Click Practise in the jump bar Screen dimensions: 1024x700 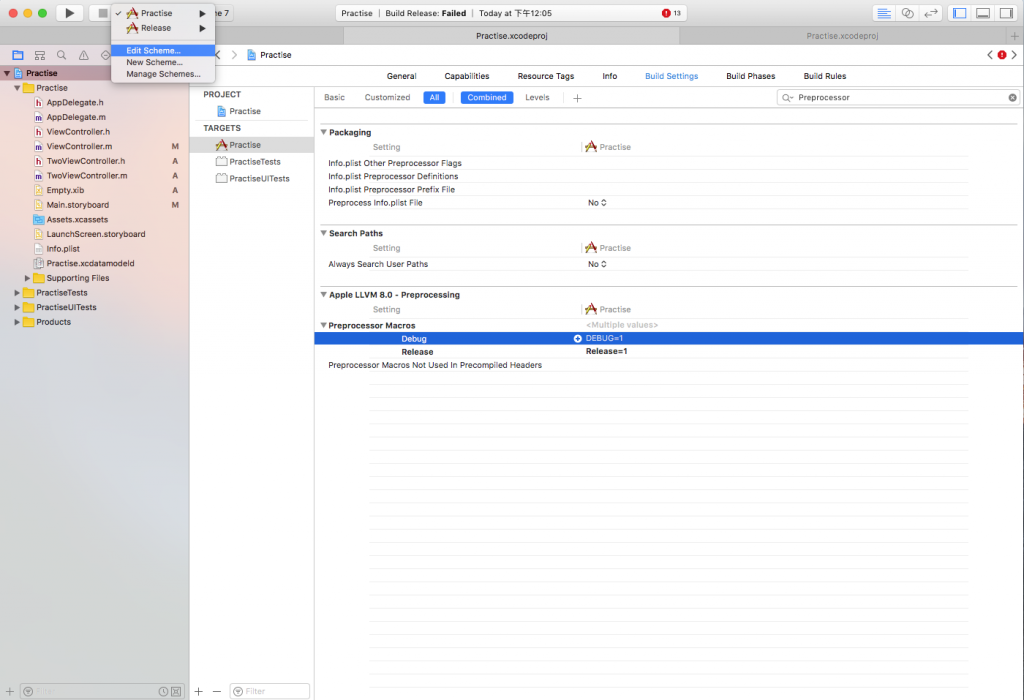[x=269, y=55]
